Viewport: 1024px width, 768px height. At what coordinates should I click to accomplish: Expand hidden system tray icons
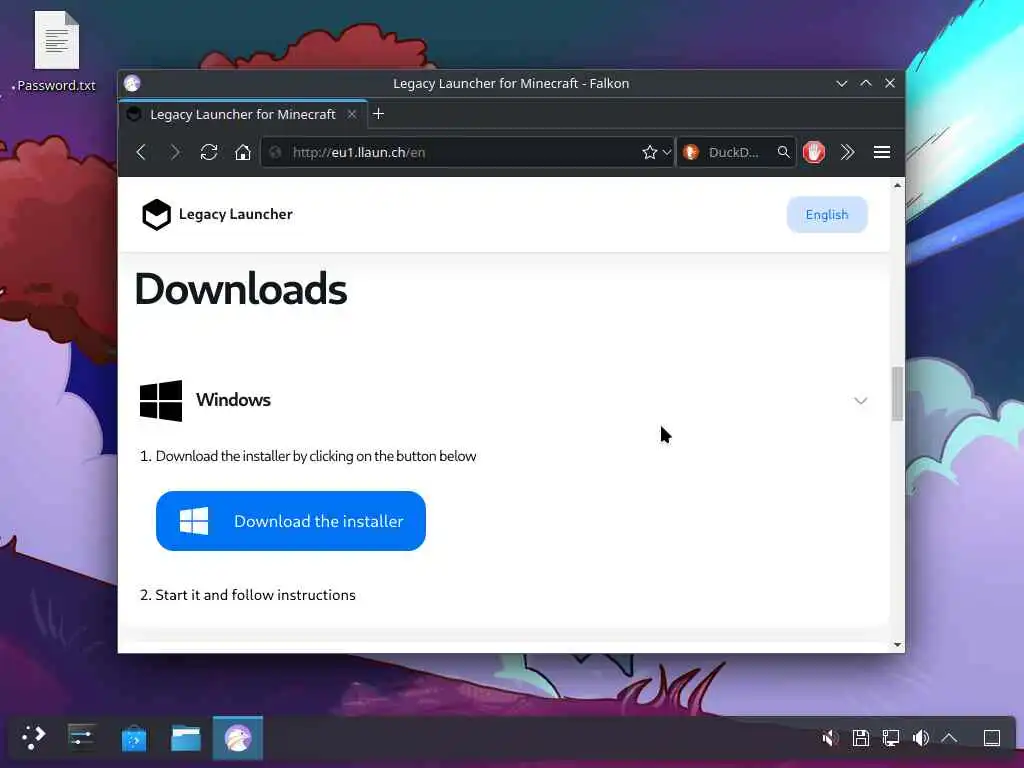point(950,738)
